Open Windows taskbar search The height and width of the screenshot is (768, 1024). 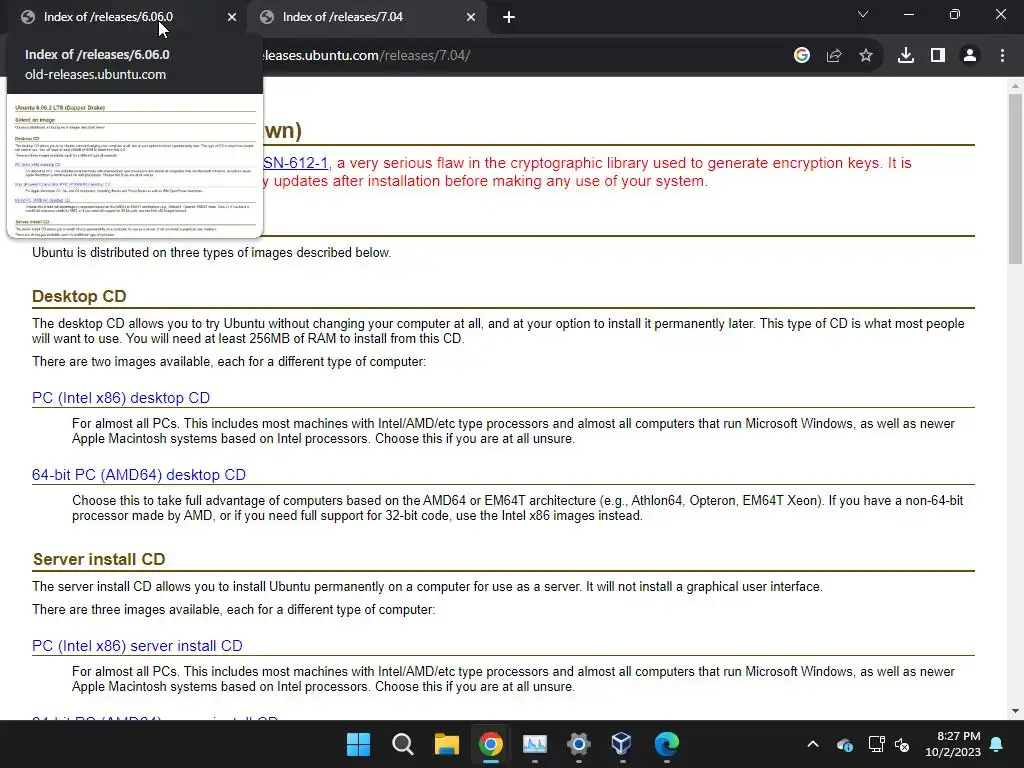click(402, 744)
